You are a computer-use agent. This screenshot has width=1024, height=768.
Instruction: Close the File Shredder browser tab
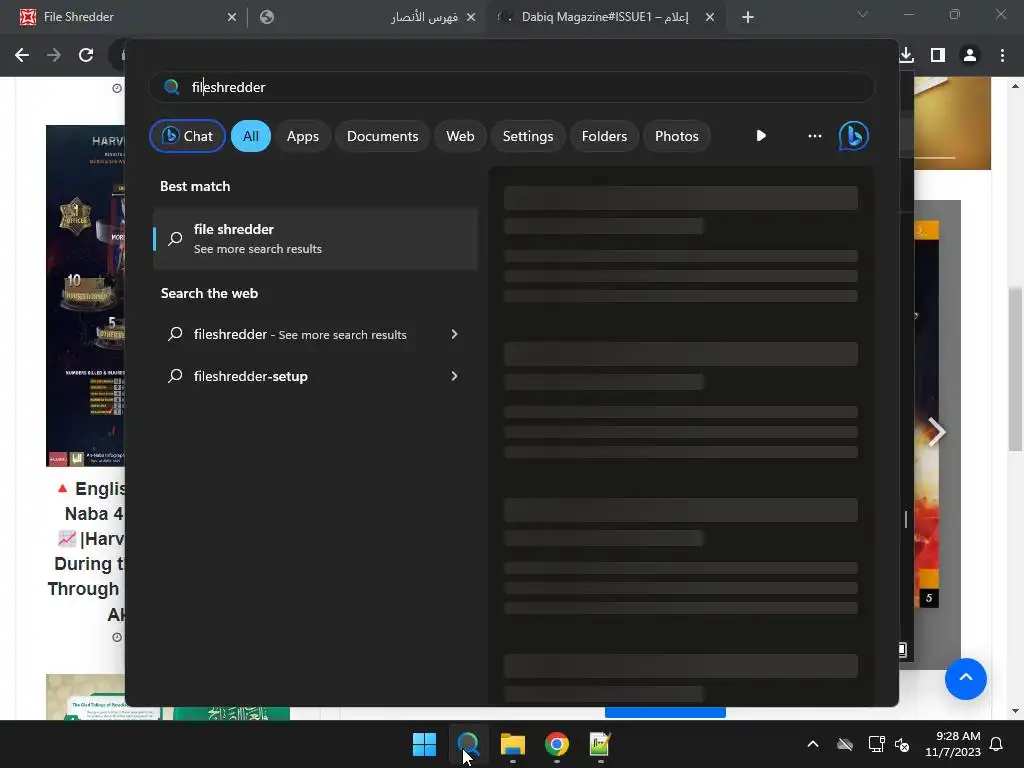[x=232, y=17]
